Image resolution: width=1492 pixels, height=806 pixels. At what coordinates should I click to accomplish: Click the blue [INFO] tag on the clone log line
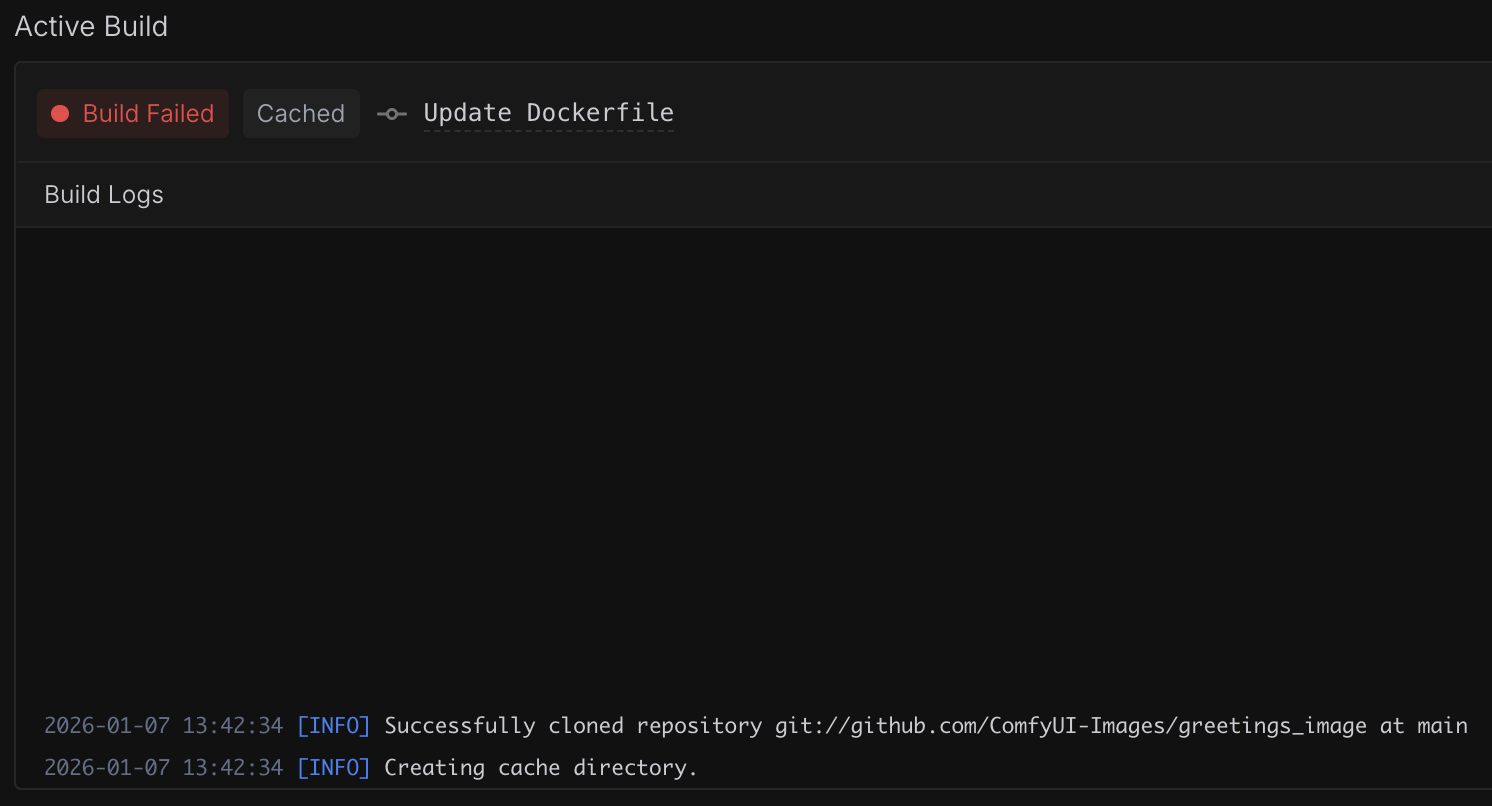[x=333, y=725]
